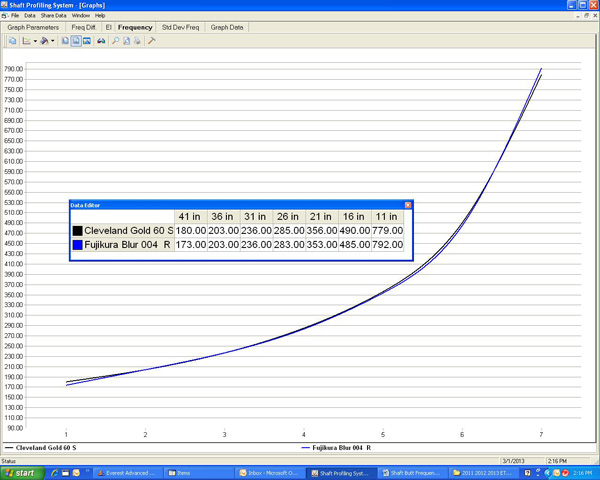
Task: Click the 31 in column header
Action: pyautogui.click(x=256, y=217)
